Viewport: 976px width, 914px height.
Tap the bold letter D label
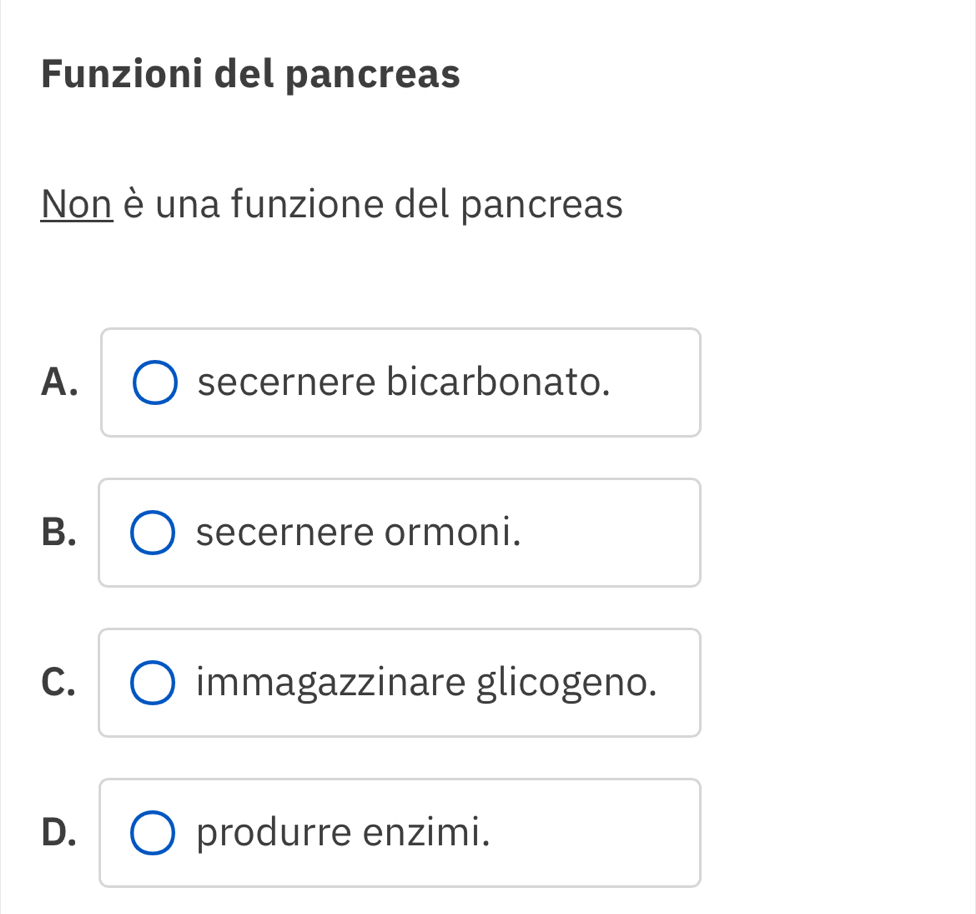(x=60, y=832)
